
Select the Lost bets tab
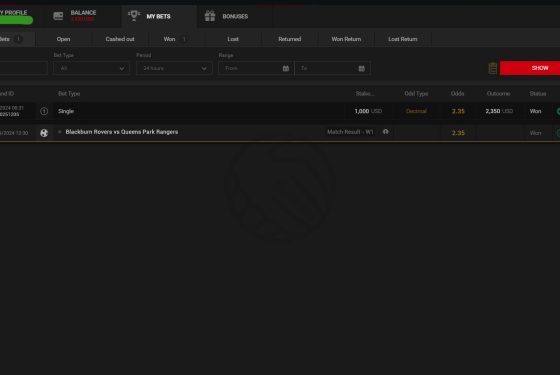(x=233, y=39)
